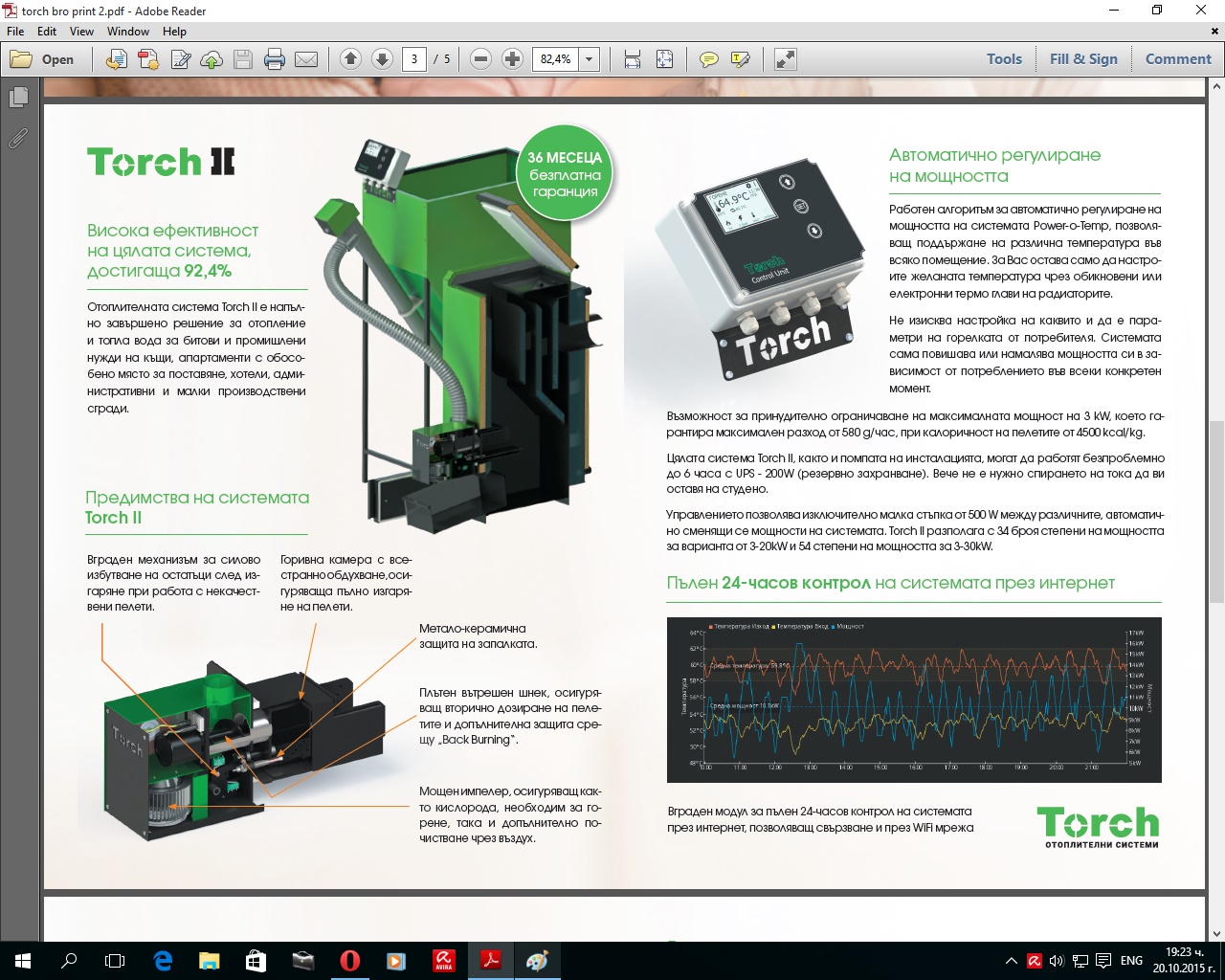Open the Edit menu

click(x=47, y=32)
